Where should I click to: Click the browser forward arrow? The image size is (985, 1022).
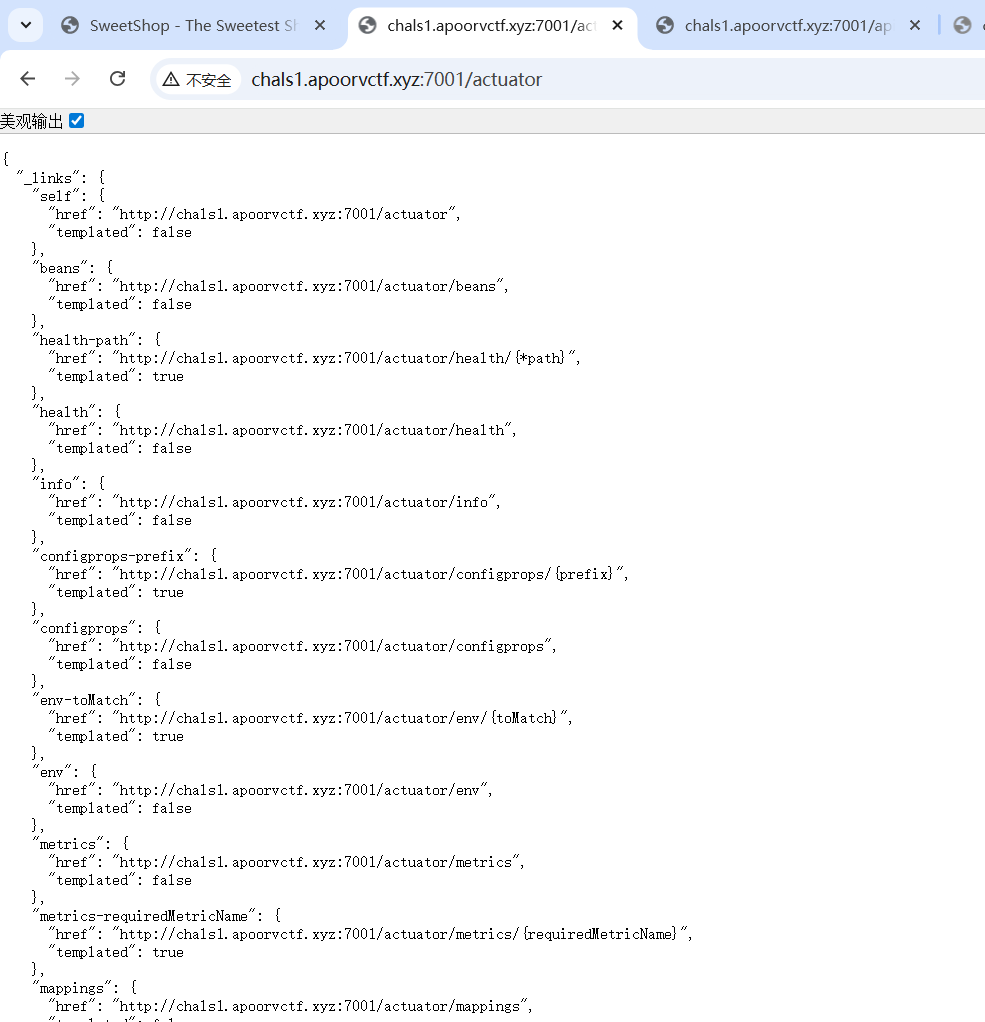(x=72, y=79)
